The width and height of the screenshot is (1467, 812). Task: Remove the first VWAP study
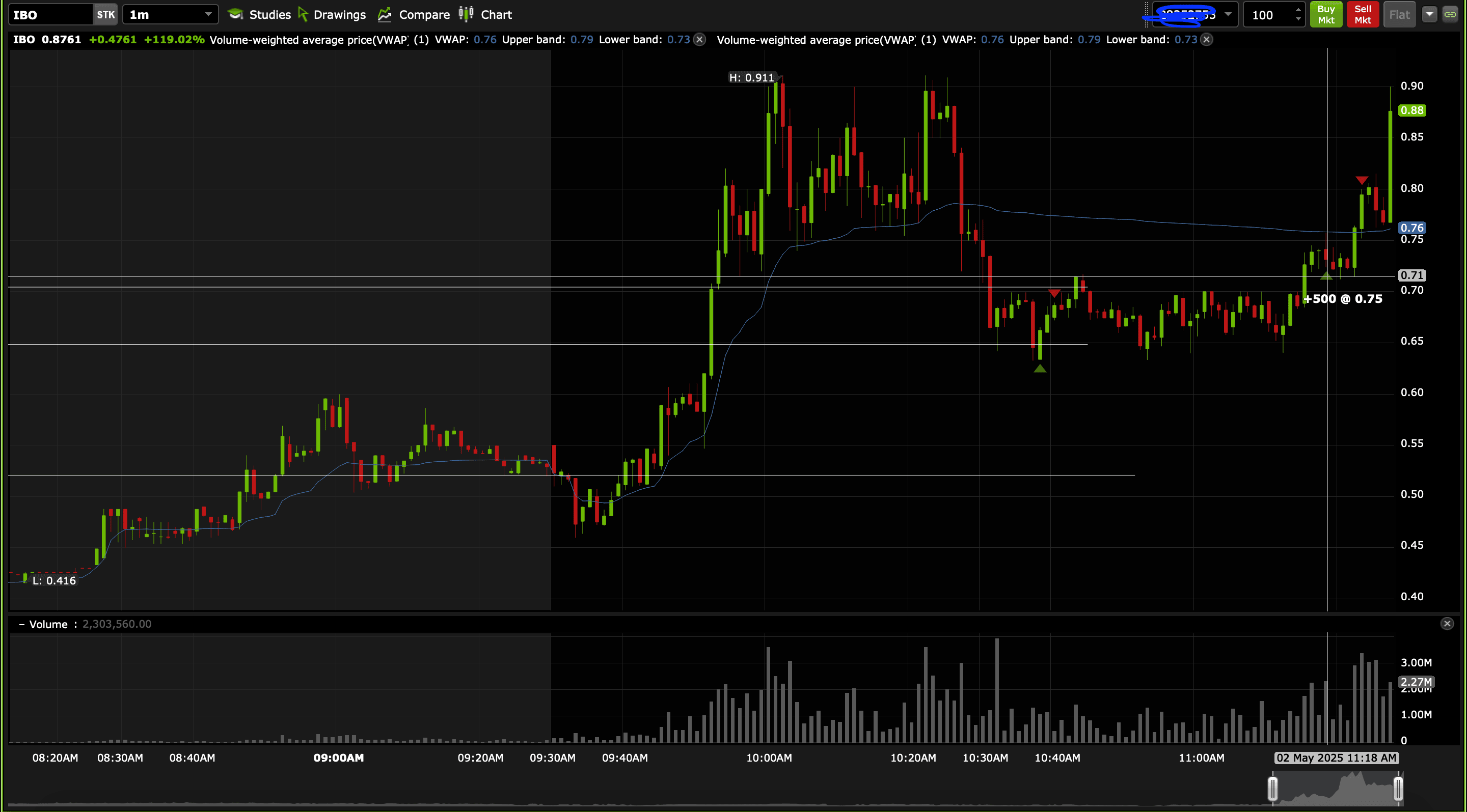click(700, 39)
